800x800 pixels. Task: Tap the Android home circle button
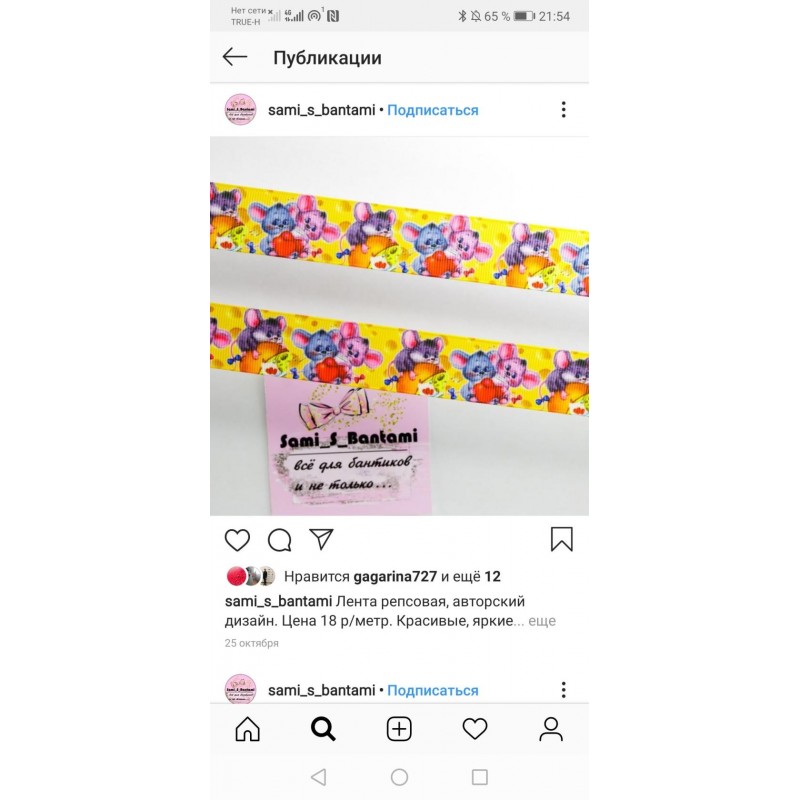pos(399,777)
